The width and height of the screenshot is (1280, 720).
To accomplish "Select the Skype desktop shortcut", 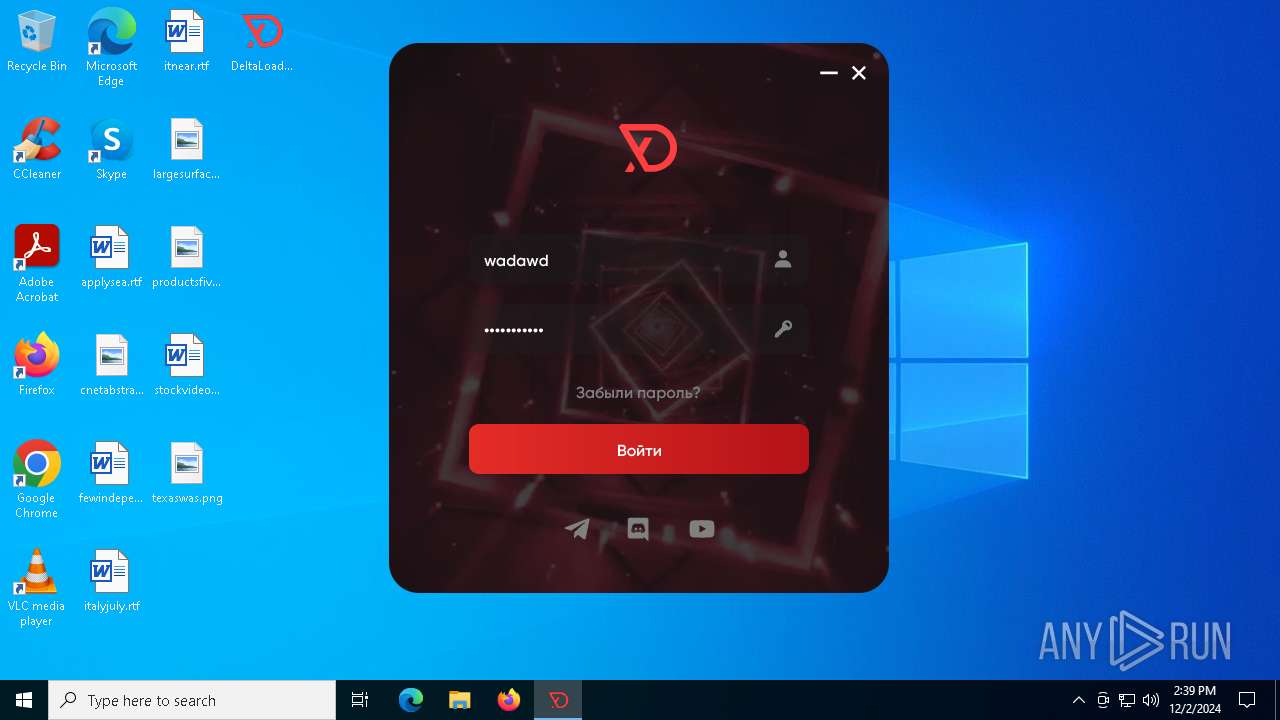I will coord(111,150).
